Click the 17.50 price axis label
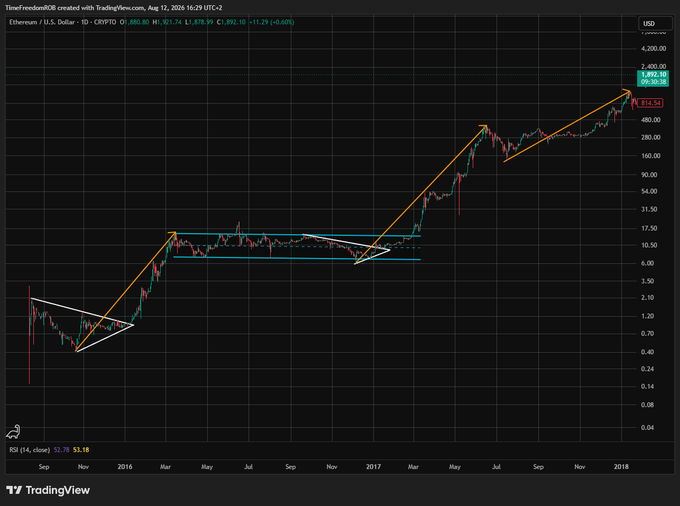 pos(649,228)
